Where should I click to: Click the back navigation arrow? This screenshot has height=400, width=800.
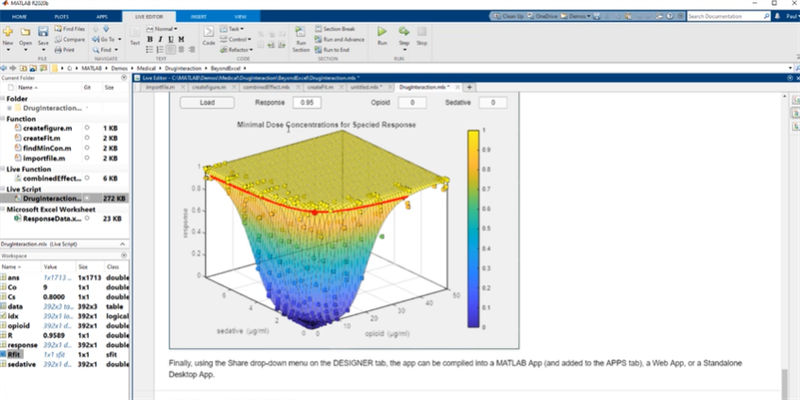pos(4,68)
